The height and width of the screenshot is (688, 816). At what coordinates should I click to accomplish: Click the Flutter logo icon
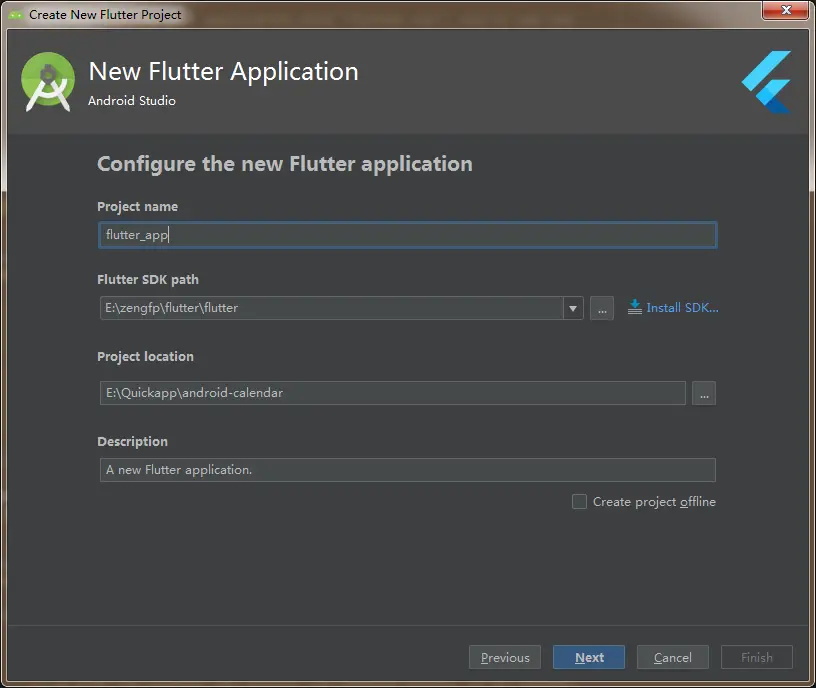pos(767,82)
